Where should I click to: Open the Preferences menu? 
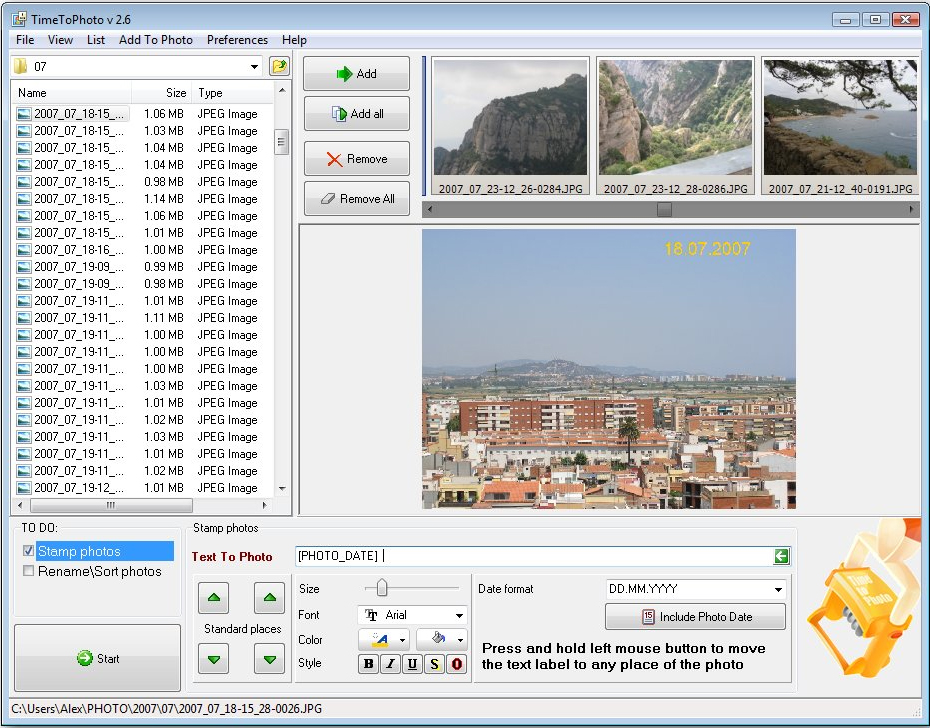(x=237, y=40)
